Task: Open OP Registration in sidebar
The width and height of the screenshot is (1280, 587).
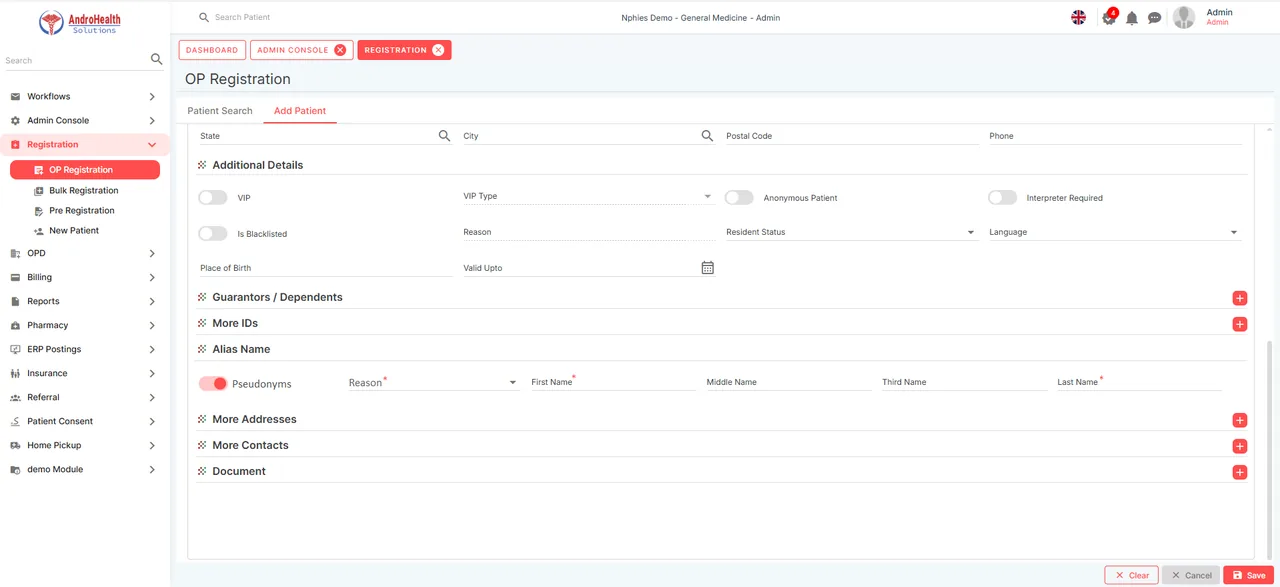Action: [x=85, y=170]
